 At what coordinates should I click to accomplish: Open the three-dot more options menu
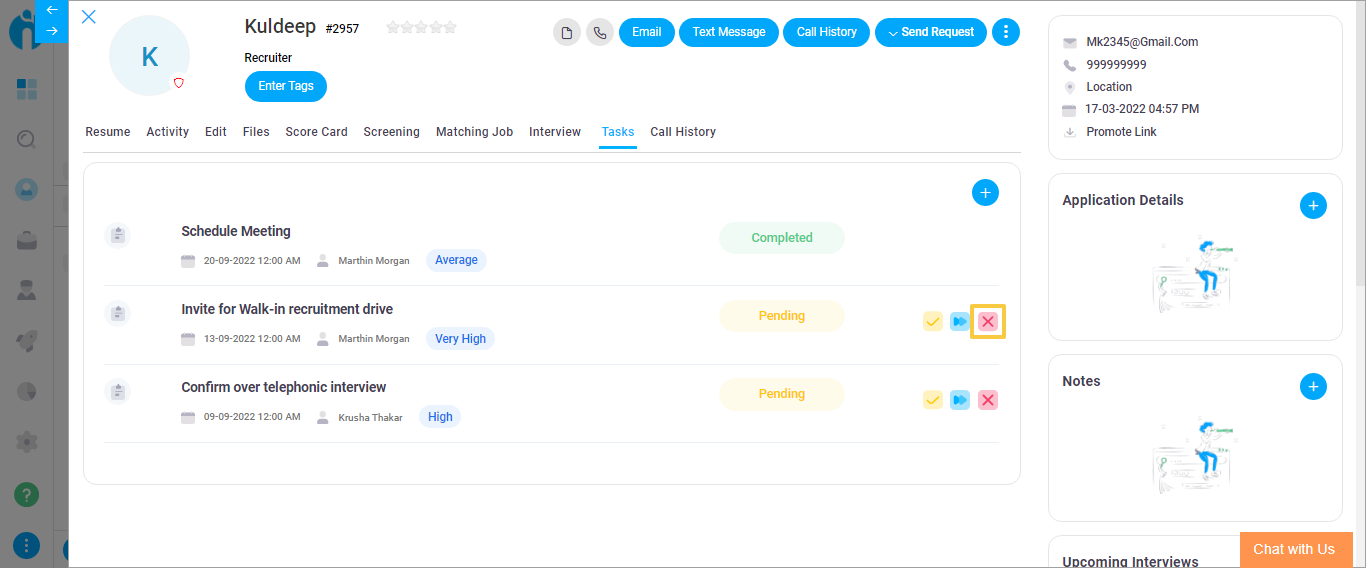[x=1005, y=32]
